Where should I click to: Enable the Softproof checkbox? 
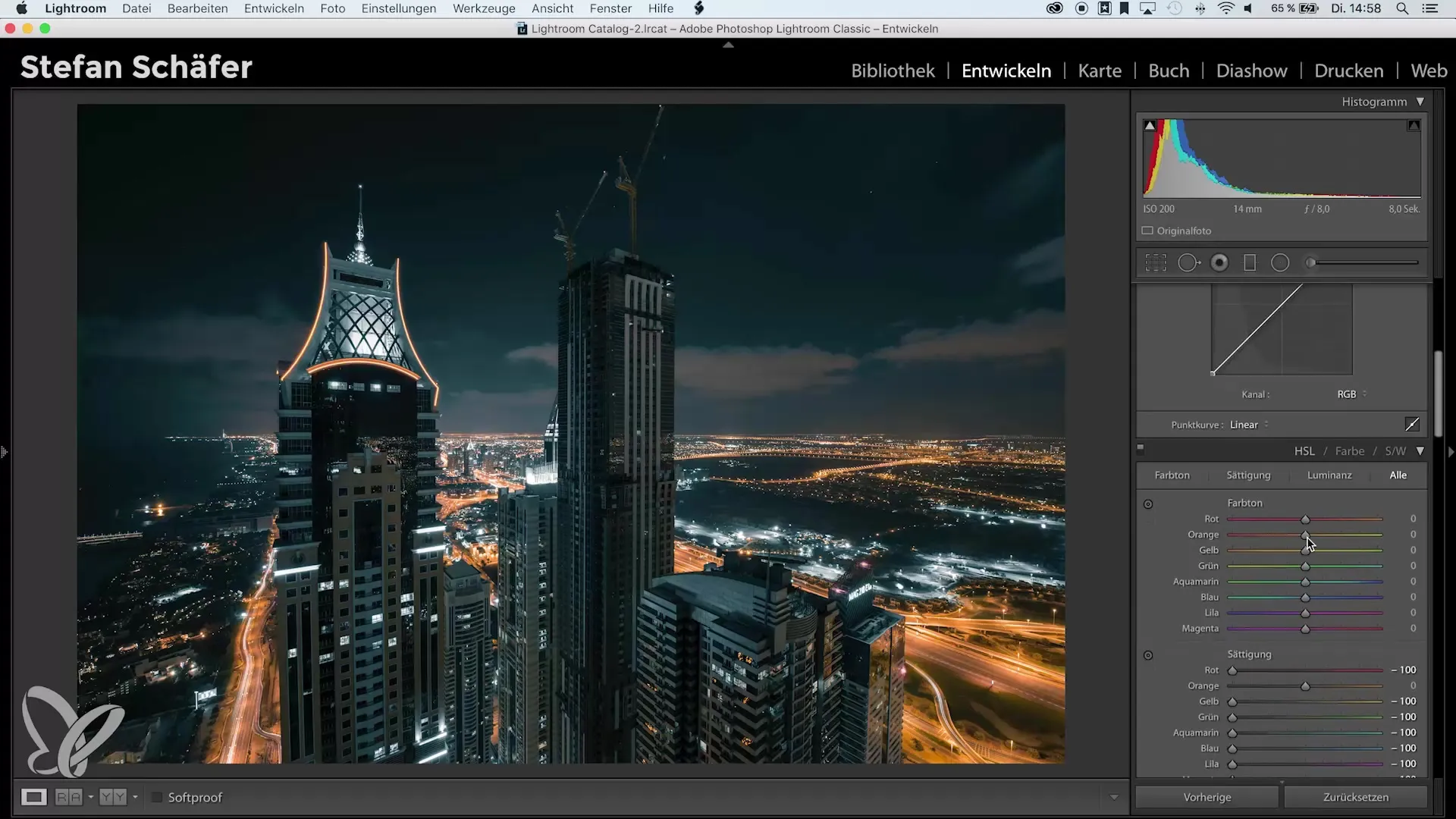click(x=157, y=797)
